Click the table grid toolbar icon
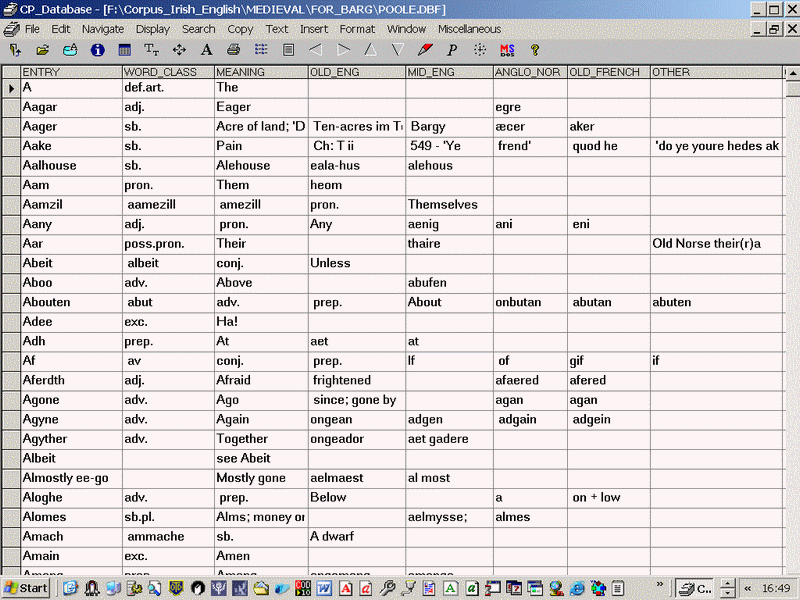The height and width of the screenshot is (600, 800). pos(125,49)
